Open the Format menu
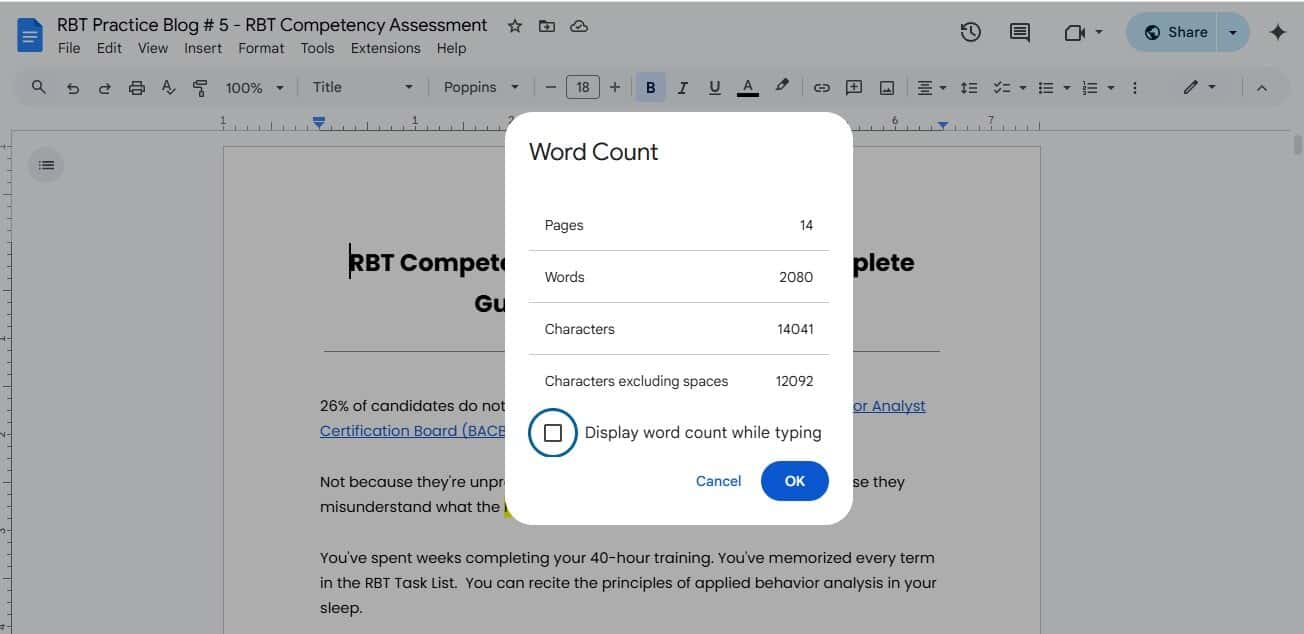 (x=261, y=47)
